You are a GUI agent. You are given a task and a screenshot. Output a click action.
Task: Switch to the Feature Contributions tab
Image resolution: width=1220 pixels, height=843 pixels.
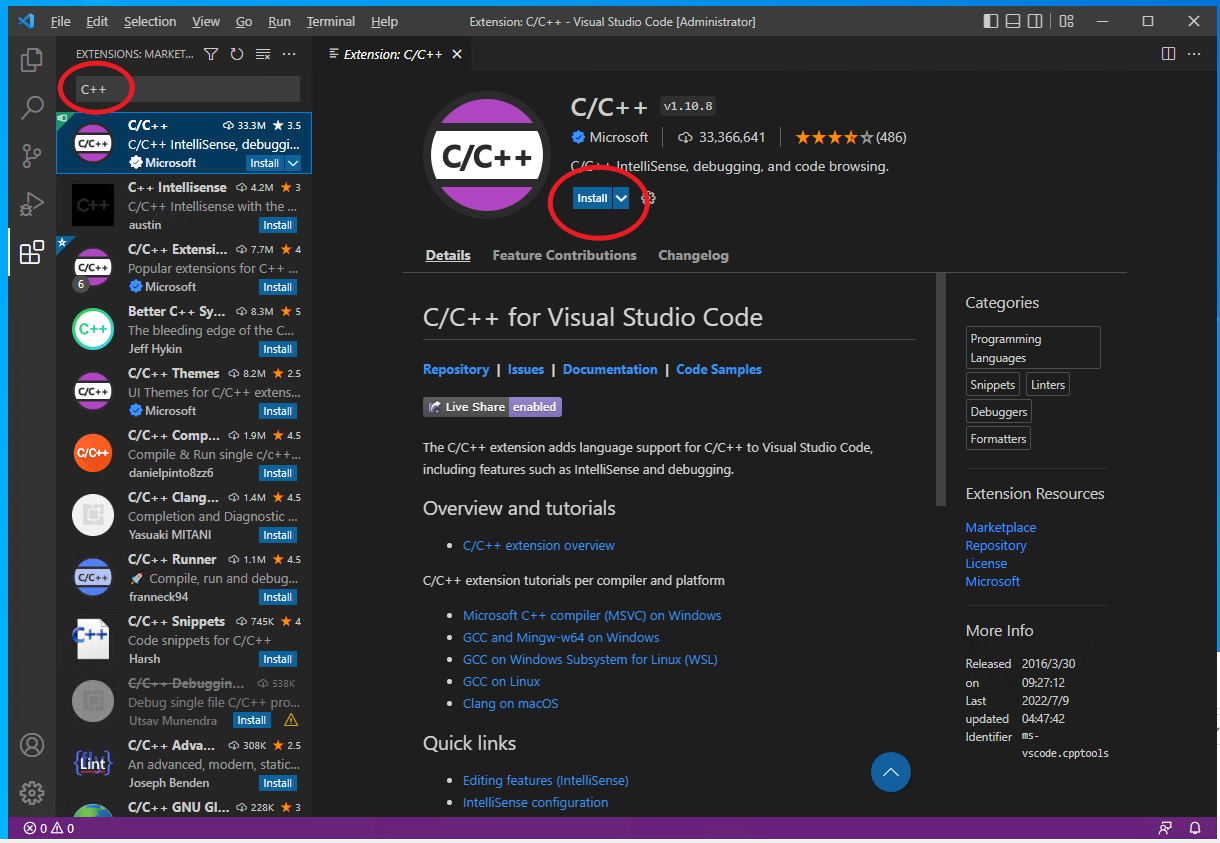coord(564,255)
